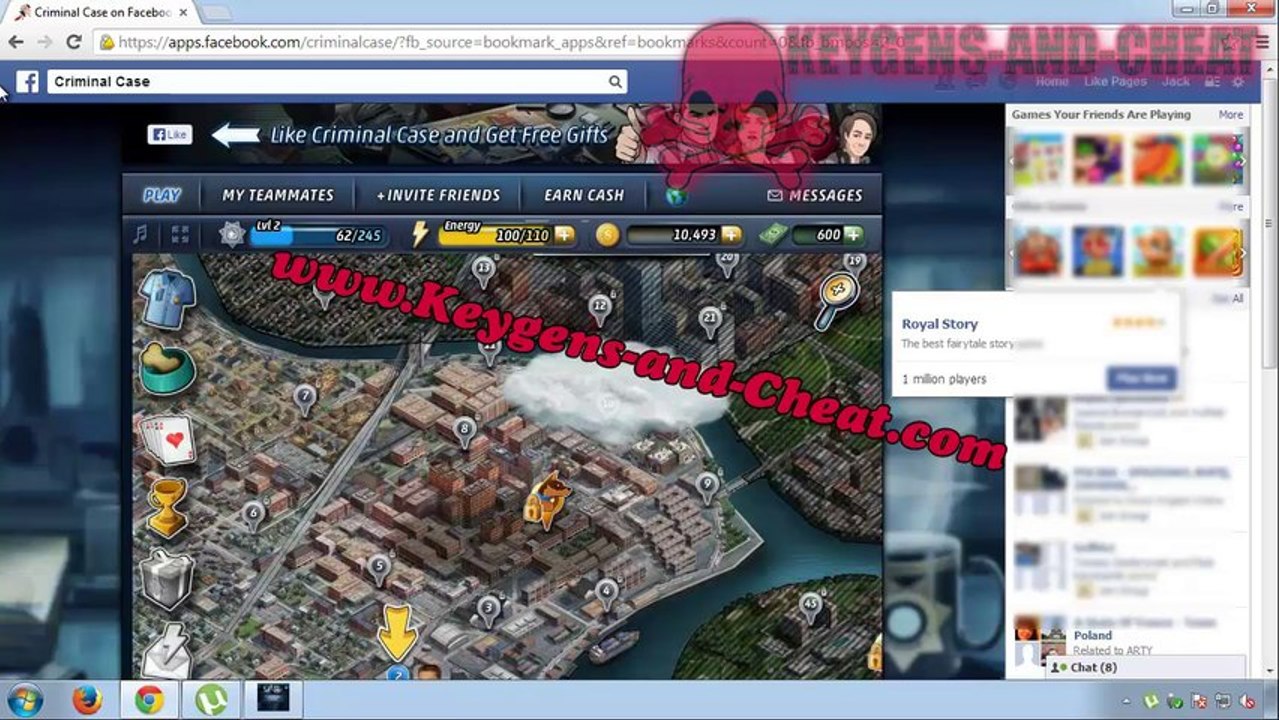Select map pin number 5
The height and width of the screenshot is (720, 1279).
click(378, 569)
